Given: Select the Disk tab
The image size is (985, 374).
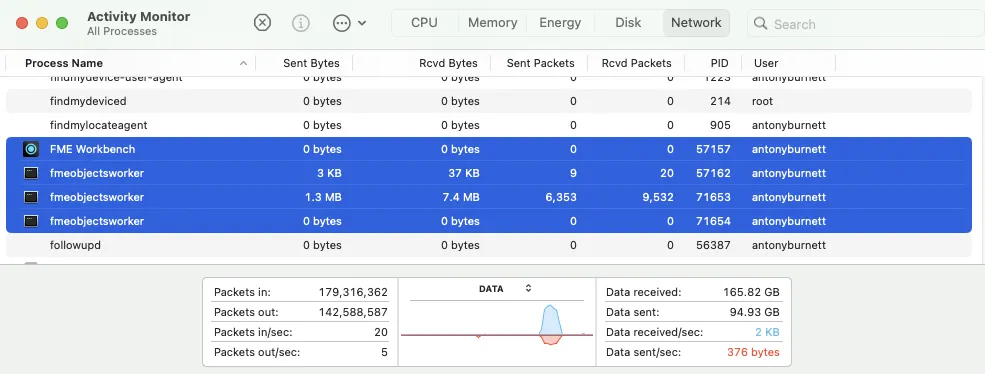Looking at the screenshot, I should click(x=628, y=23).
